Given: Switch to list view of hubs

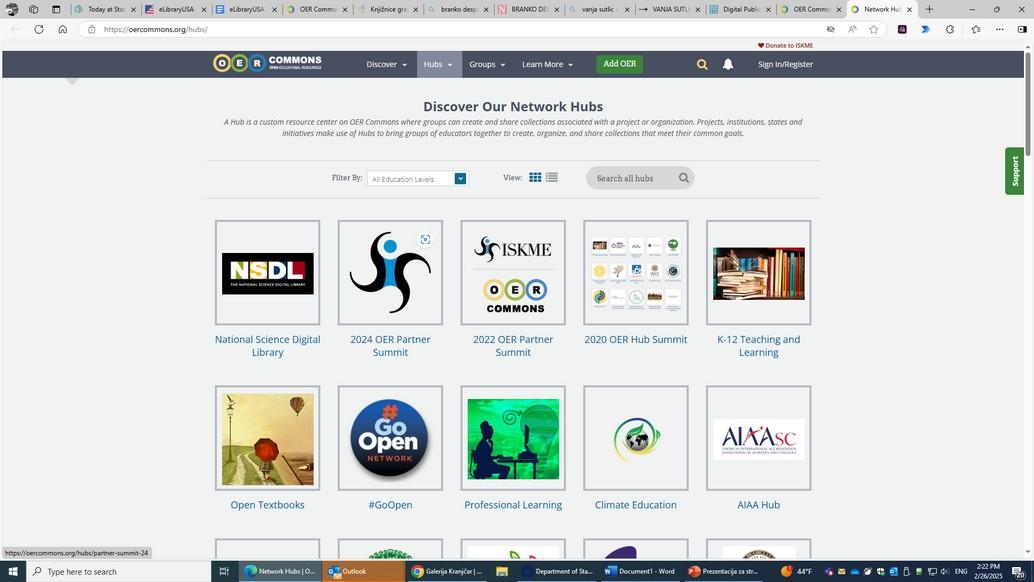Looking at the screenshot, I should [551, 177].
